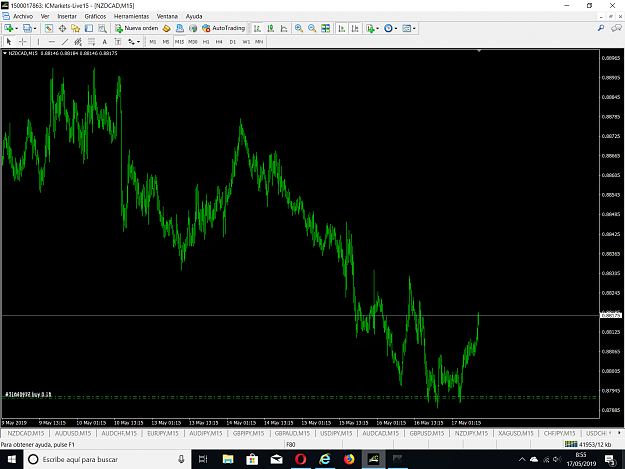Open the Insertar menu
The height and width of the screenshot is (469, 625).
click(67, 16)
